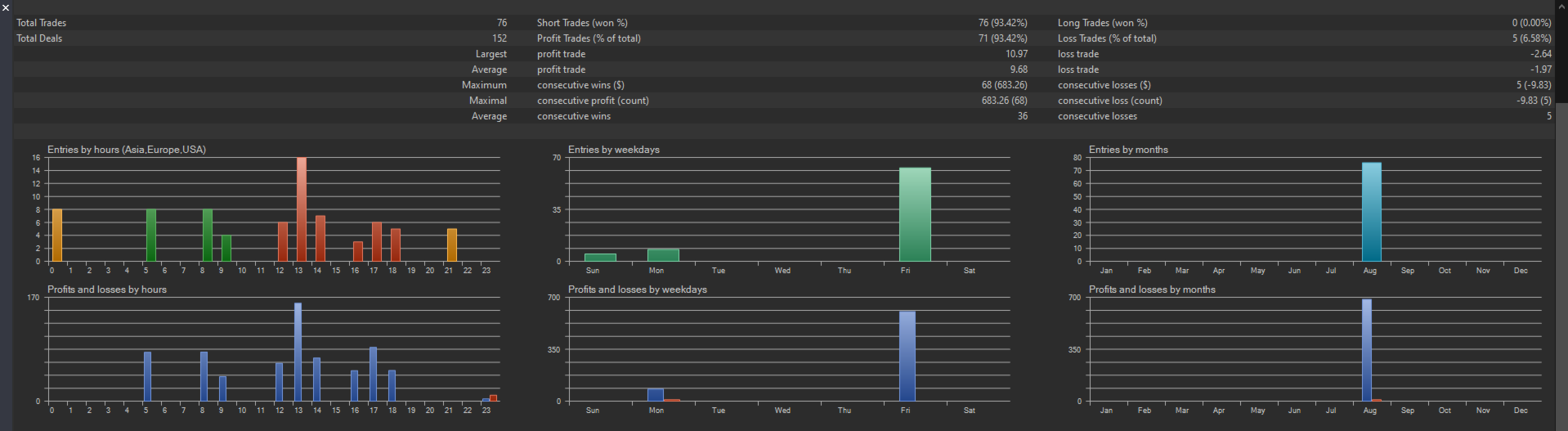The width and height of the screenshot is (1568, 431).
Task: Click the 'consecutive wins ($)' label
Action: click(580, 85)
